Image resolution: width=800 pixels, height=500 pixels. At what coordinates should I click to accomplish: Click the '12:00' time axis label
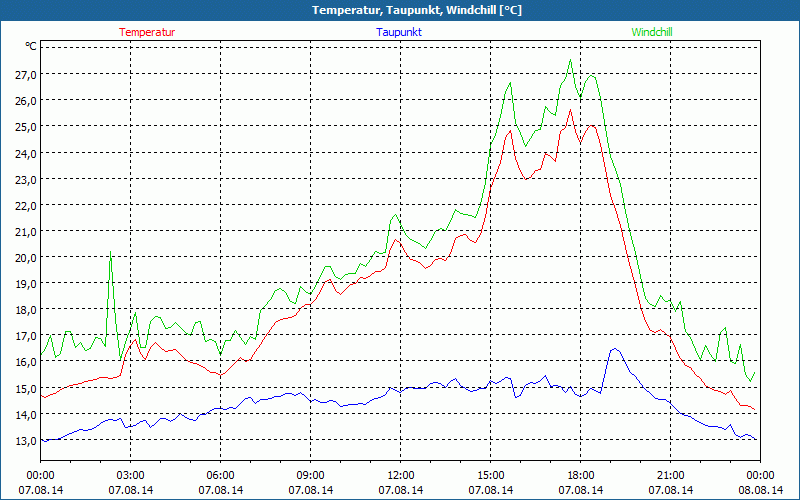401,476
